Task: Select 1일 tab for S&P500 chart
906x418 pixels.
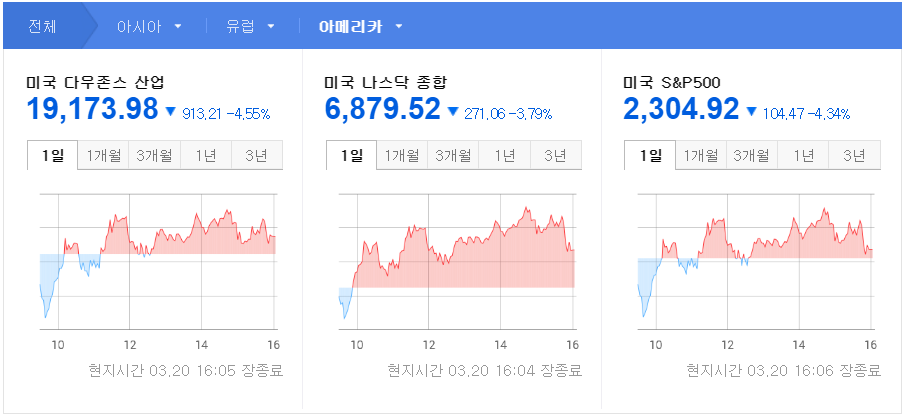Action: [x=650, y=155]
